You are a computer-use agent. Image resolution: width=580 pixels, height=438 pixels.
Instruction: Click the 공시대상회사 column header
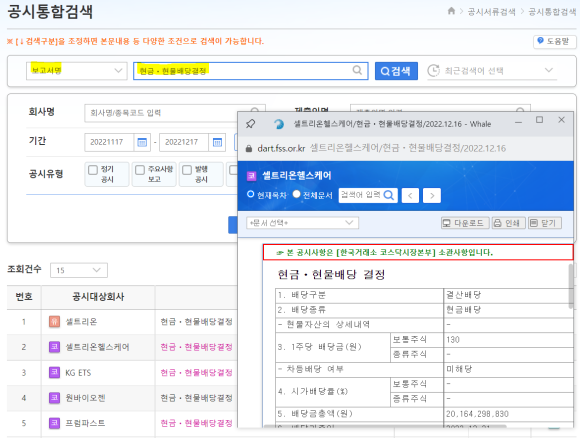(98, 297)
